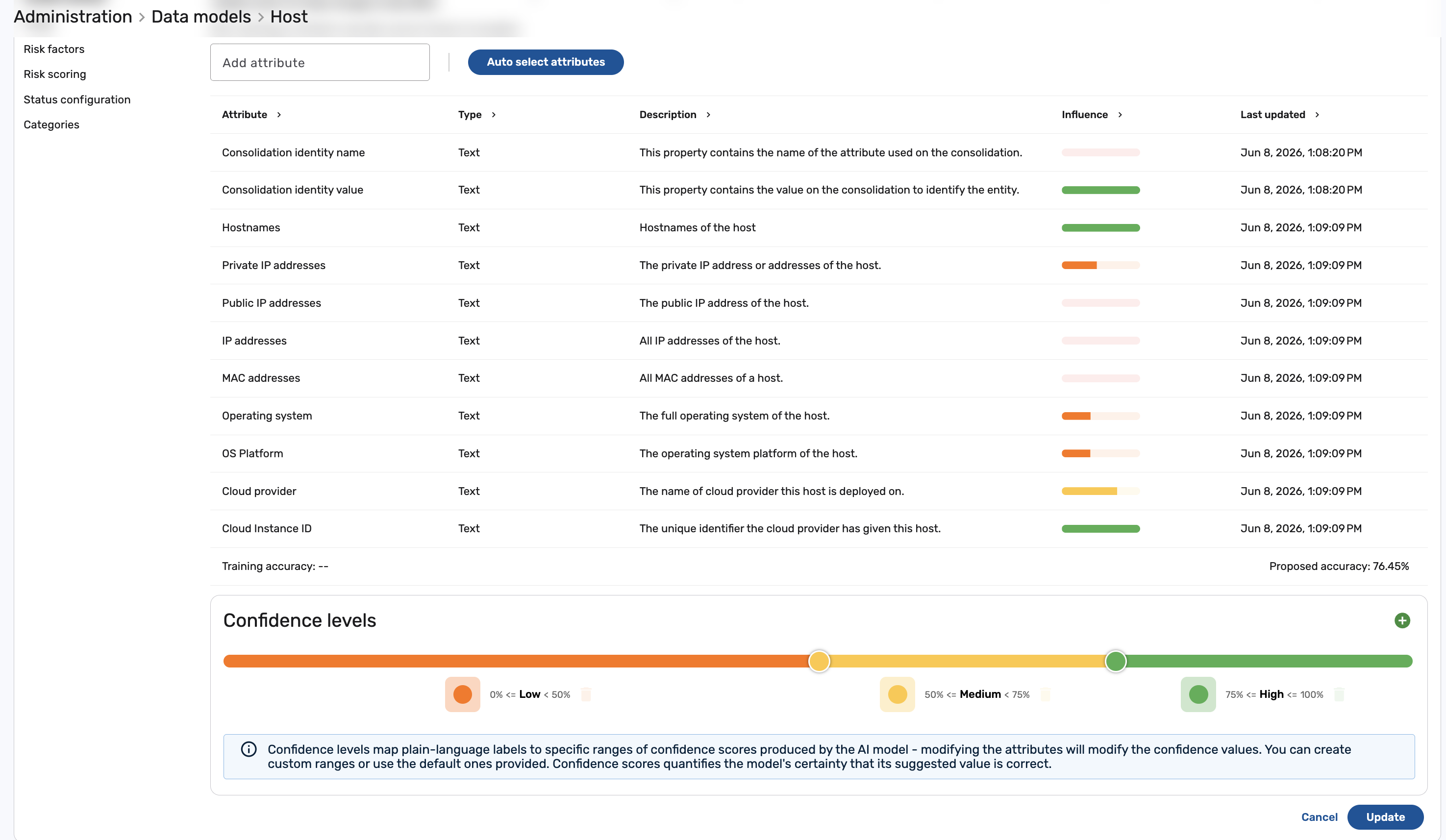1446x840 pixels.
Task: Sort by Influence column chevron
Action: point(1120,115)
